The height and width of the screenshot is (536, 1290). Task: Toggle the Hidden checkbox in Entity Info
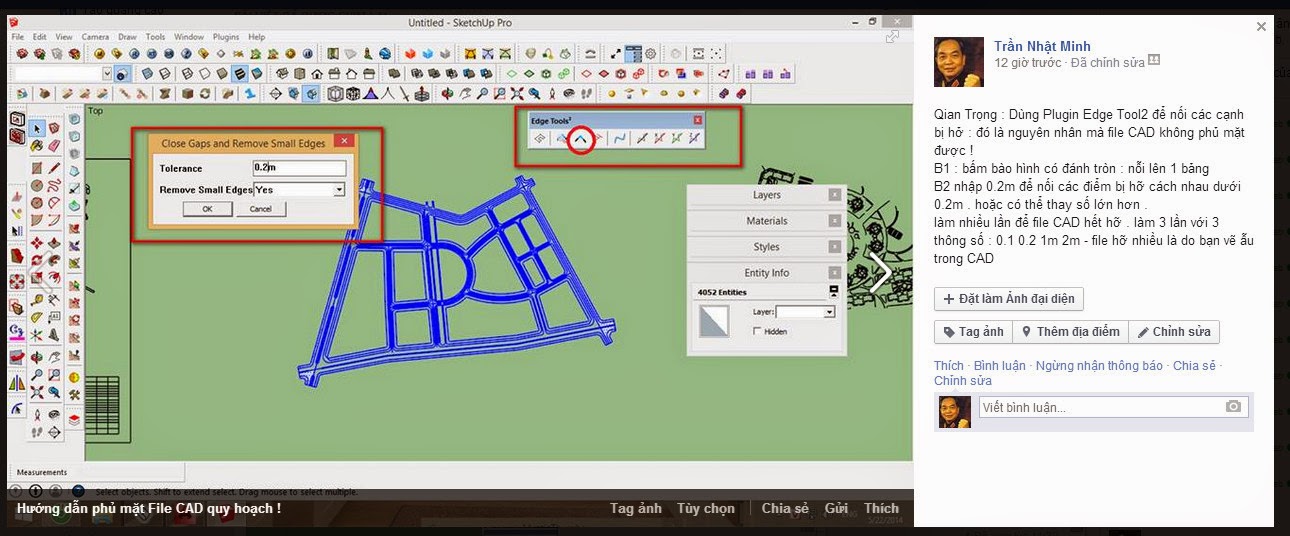pyautogui.click(x=758, y=331)
